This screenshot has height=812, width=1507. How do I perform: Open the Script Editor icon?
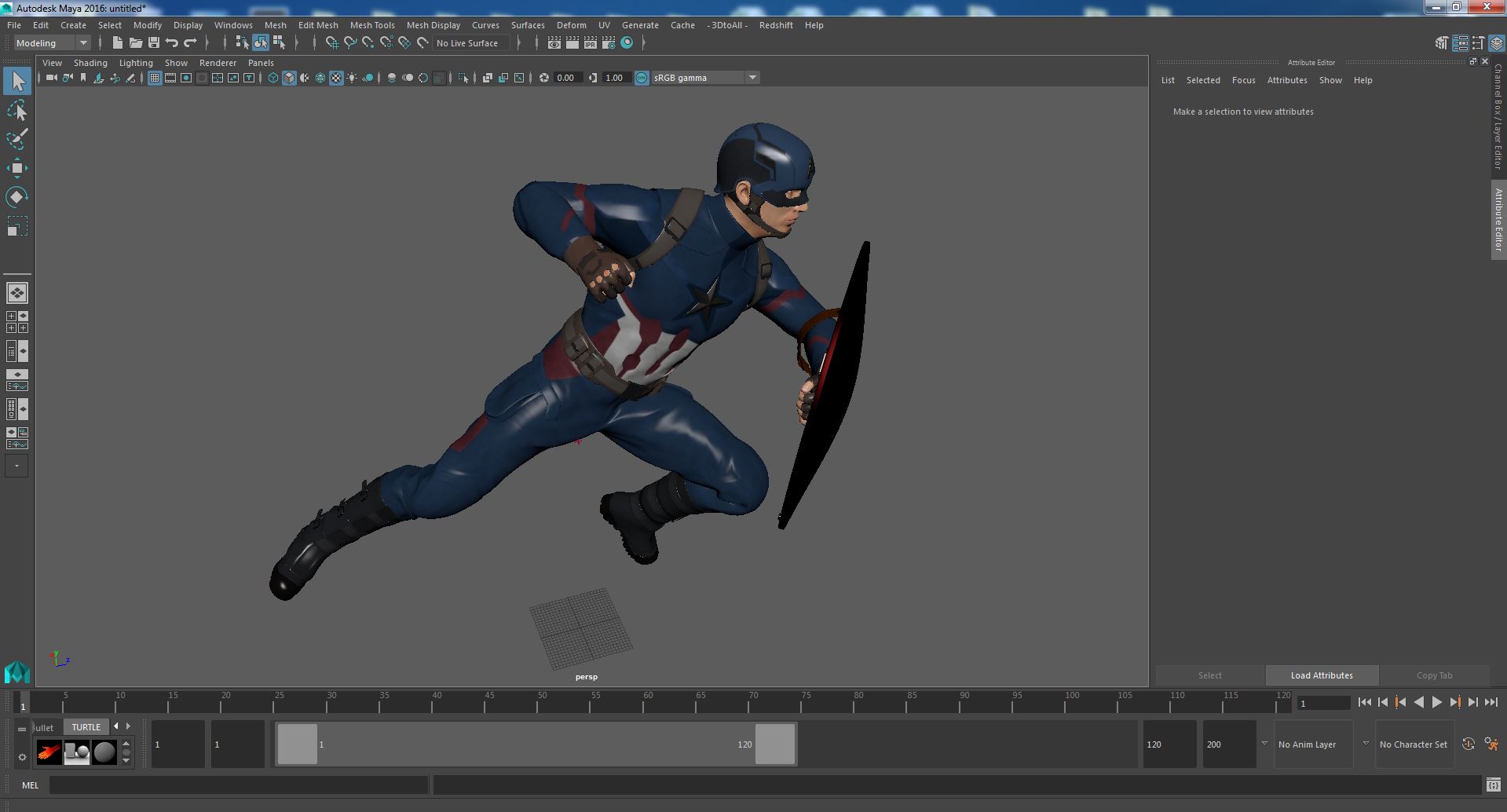(x=1493, y=785)
